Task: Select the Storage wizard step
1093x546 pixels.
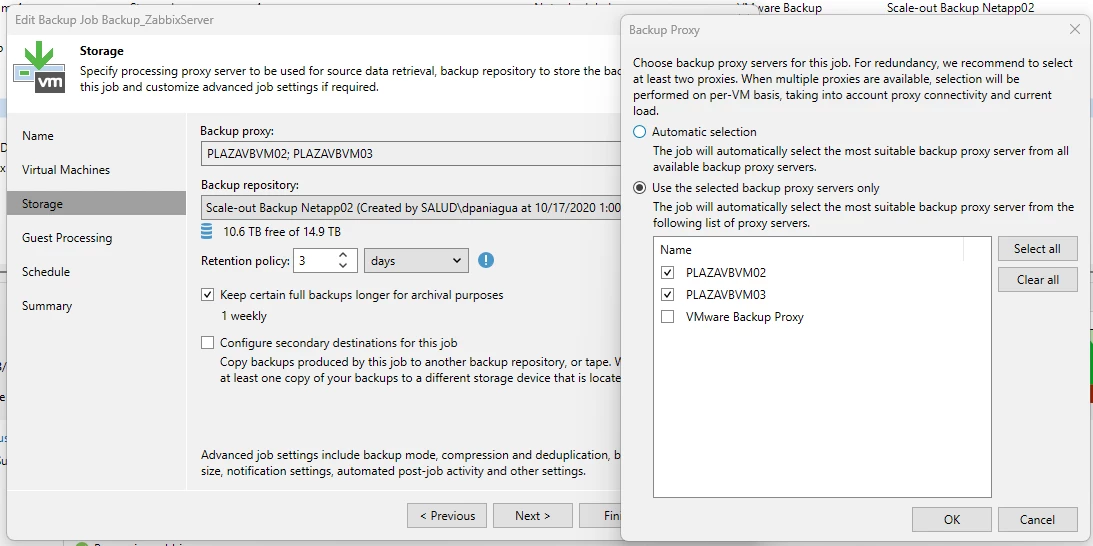Action: click(96, 204)
